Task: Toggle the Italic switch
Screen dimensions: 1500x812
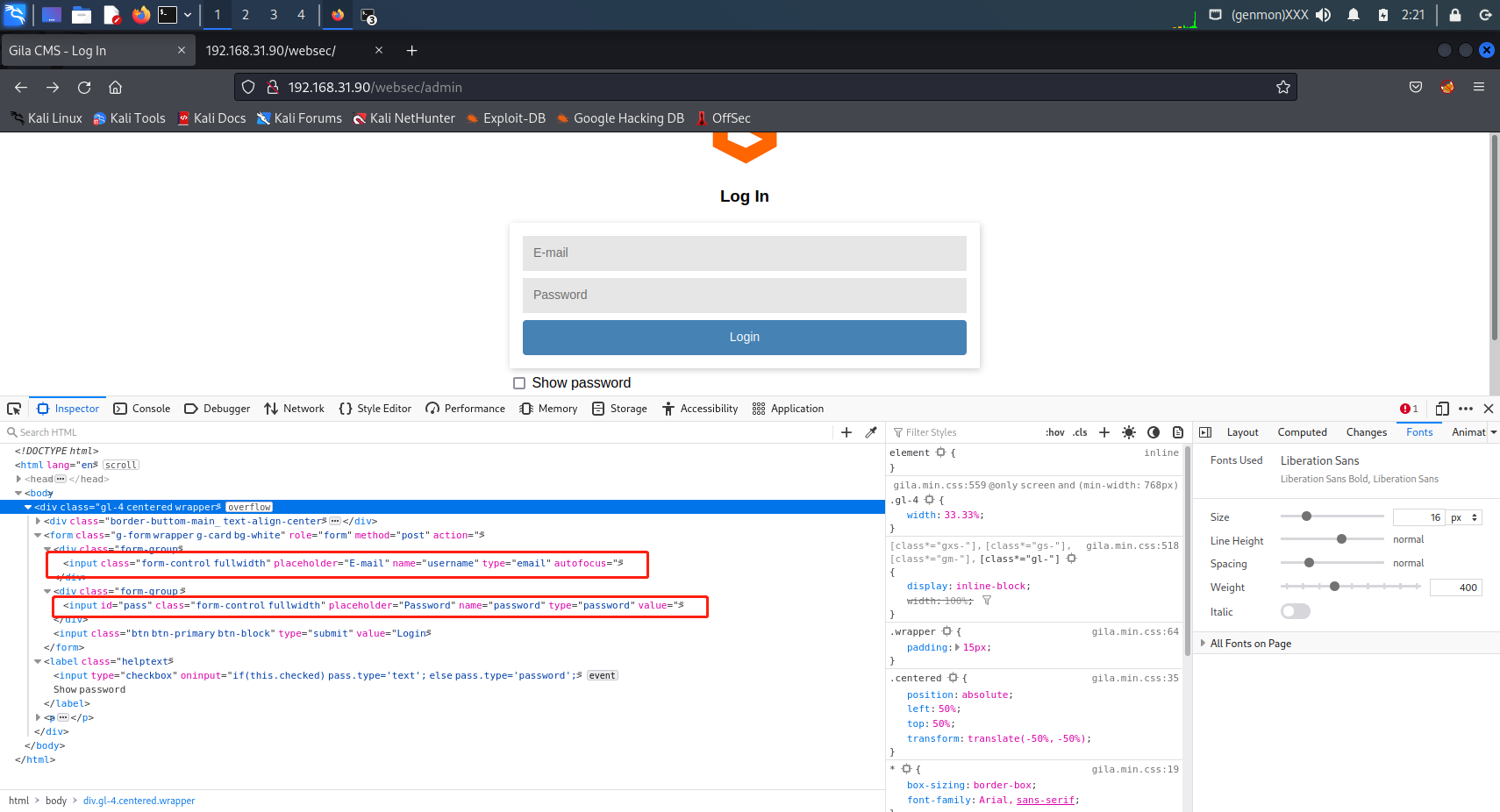Action: 1296,611
